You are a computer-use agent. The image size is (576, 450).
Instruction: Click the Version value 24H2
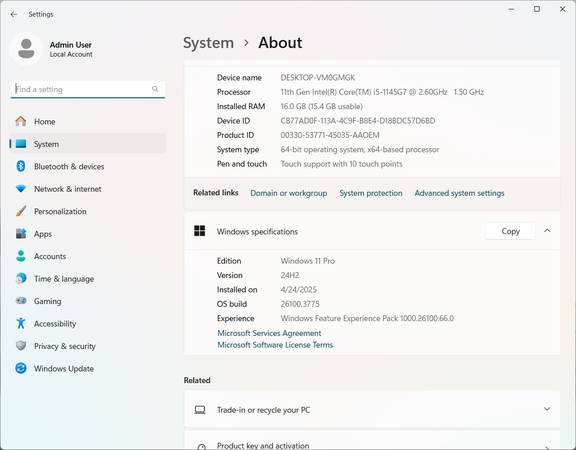[289, 275]
